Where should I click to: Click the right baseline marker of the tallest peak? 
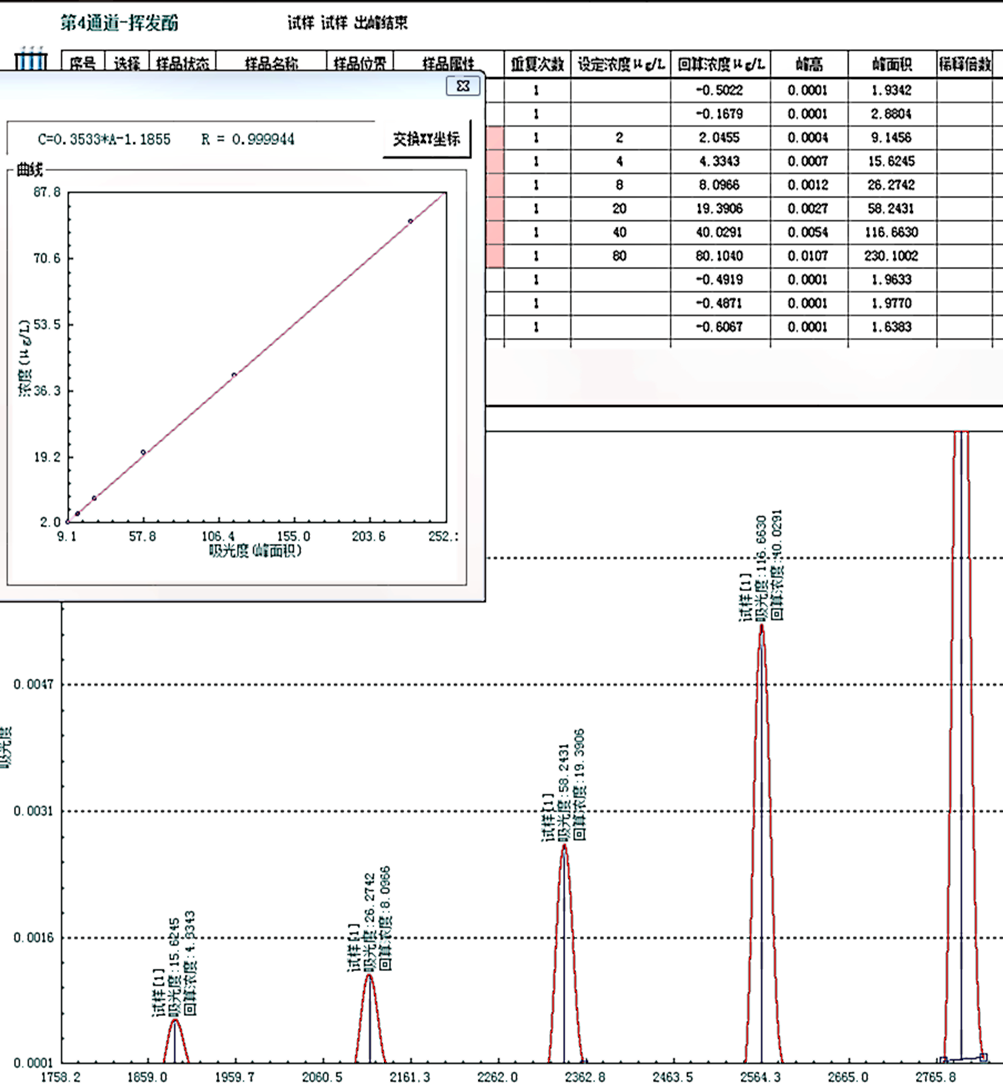983,1056
